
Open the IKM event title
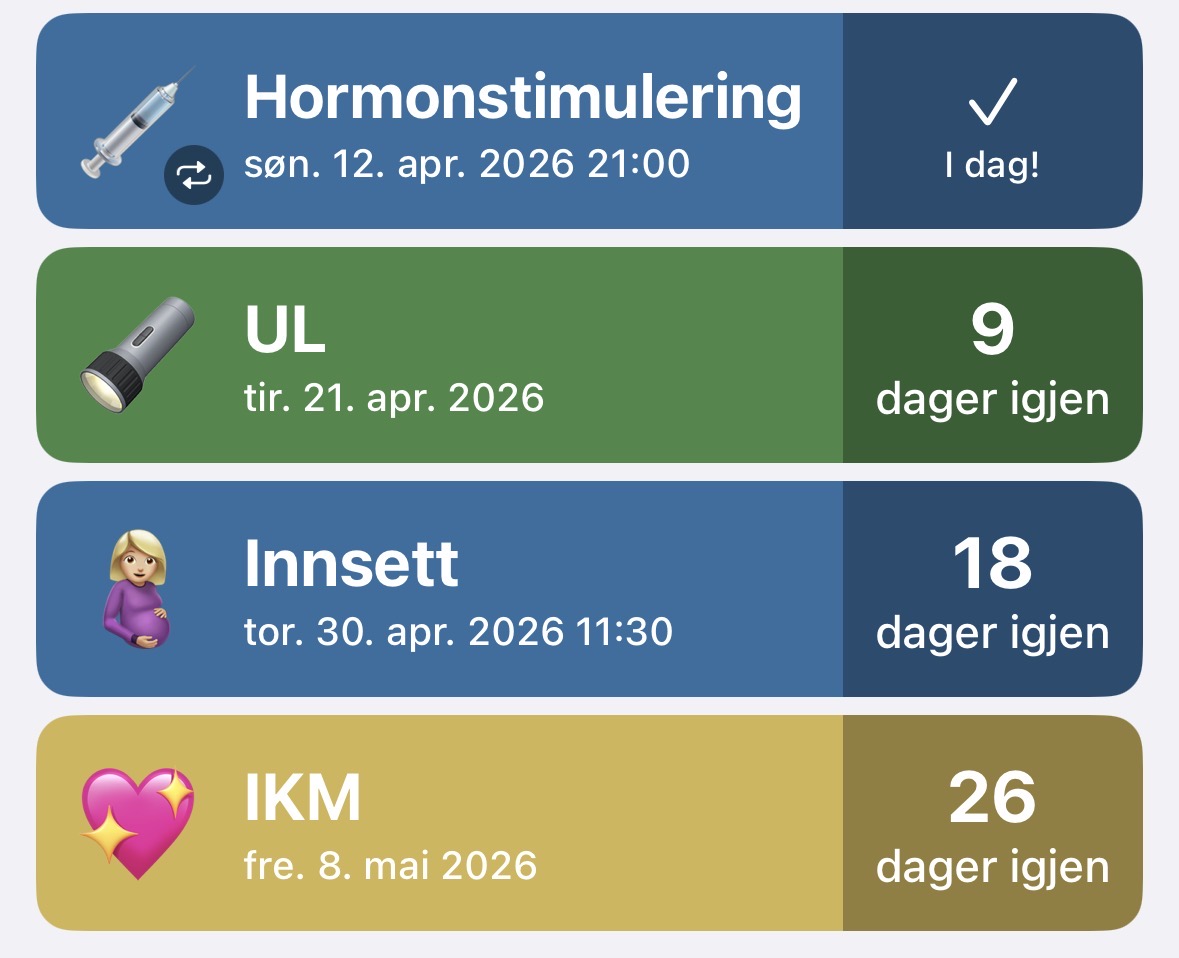coord(302,798)
